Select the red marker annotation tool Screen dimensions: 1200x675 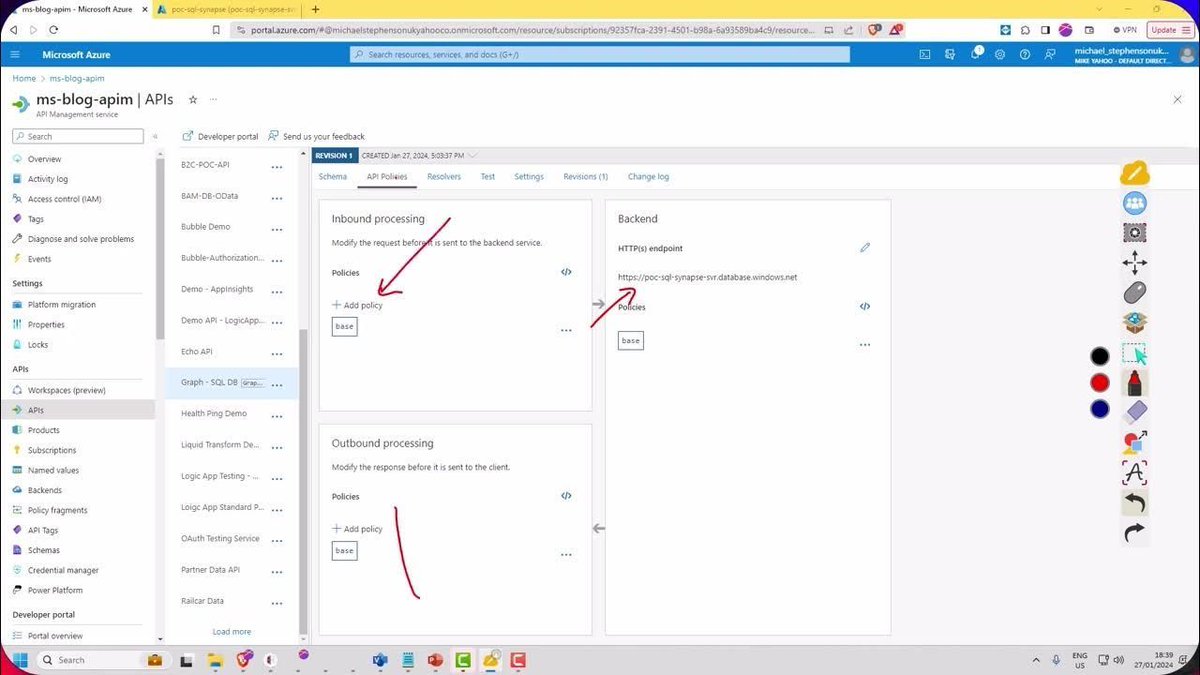point(1134,383)
